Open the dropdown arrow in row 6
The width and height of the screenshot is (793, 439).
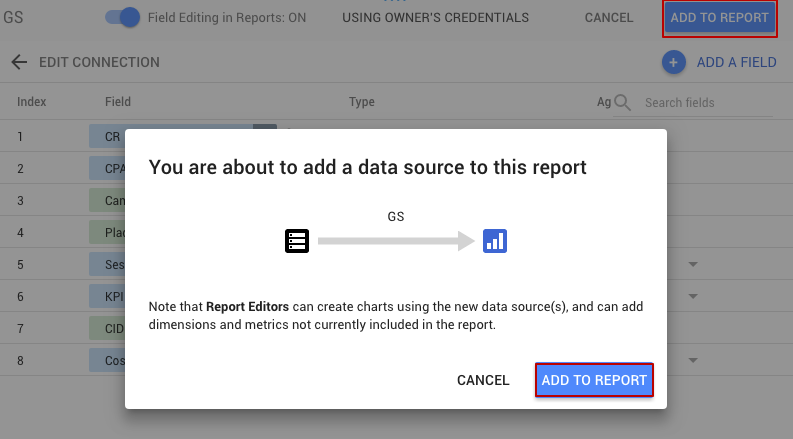(x=692, y=297)
